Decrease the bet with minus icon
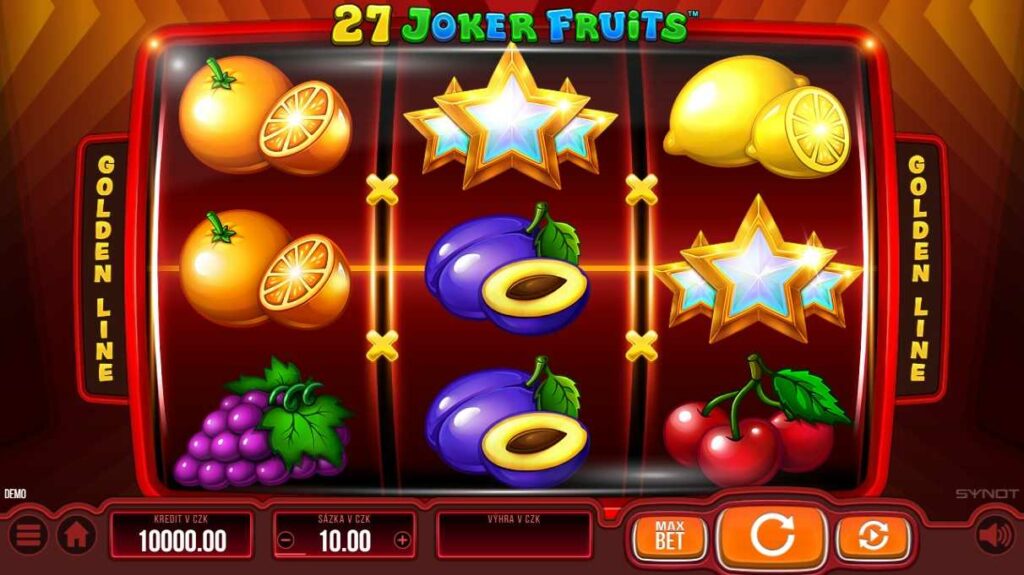 [x=286, y=541]
